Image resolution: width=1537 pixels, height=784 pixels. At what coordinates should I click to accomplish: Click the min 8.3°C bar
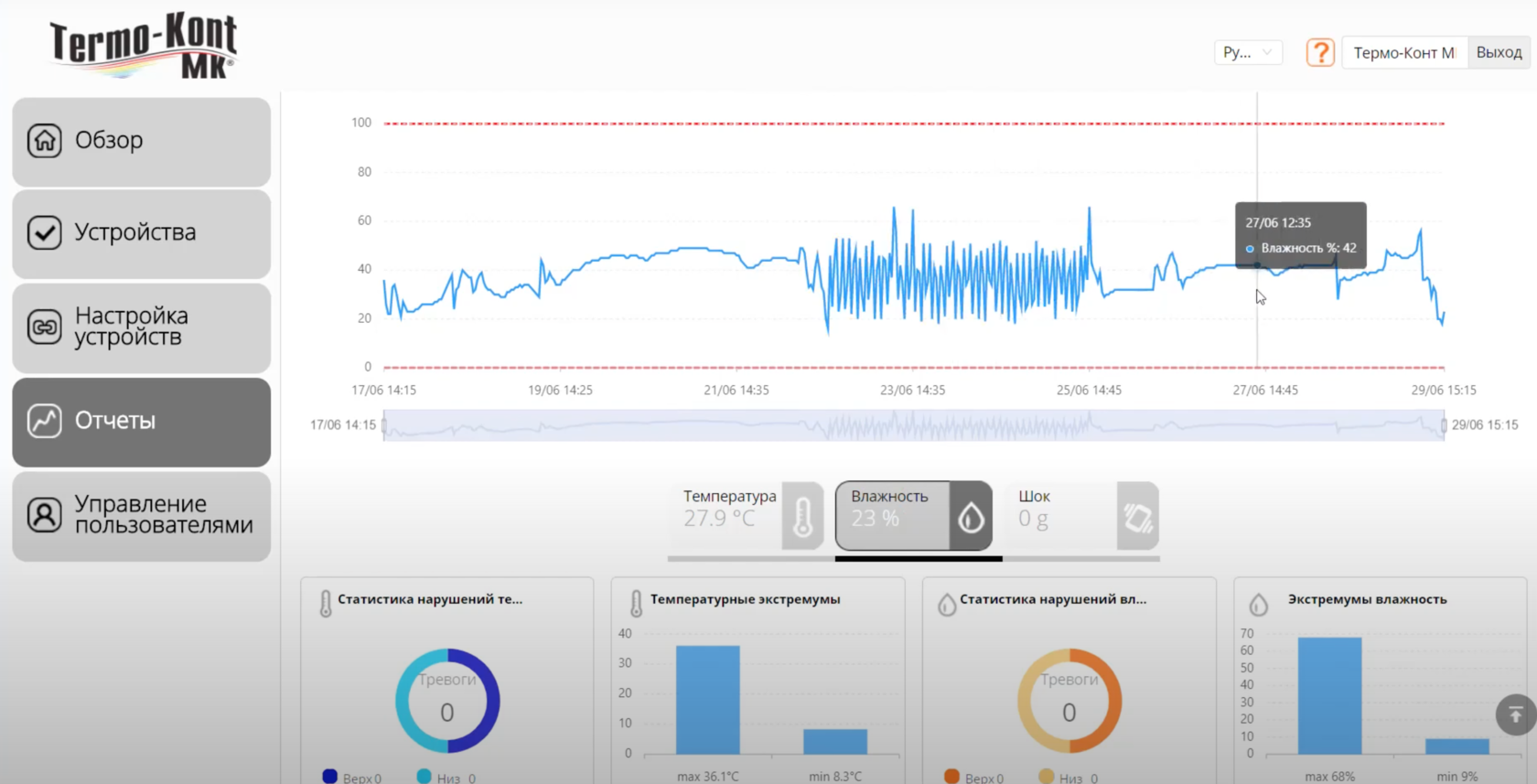tap(835, 742)
